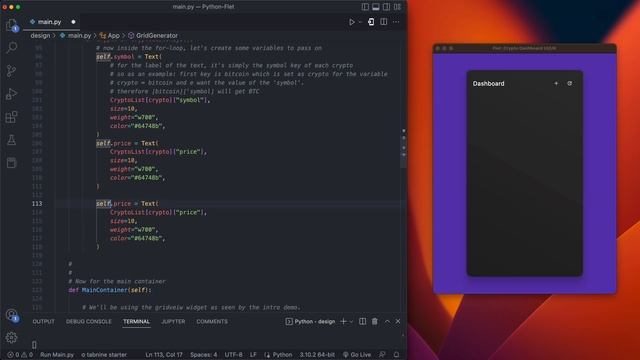This screenshot has width=640, height=360.
Task: Click Run Main.py in status bar
Action: (57, 355)
